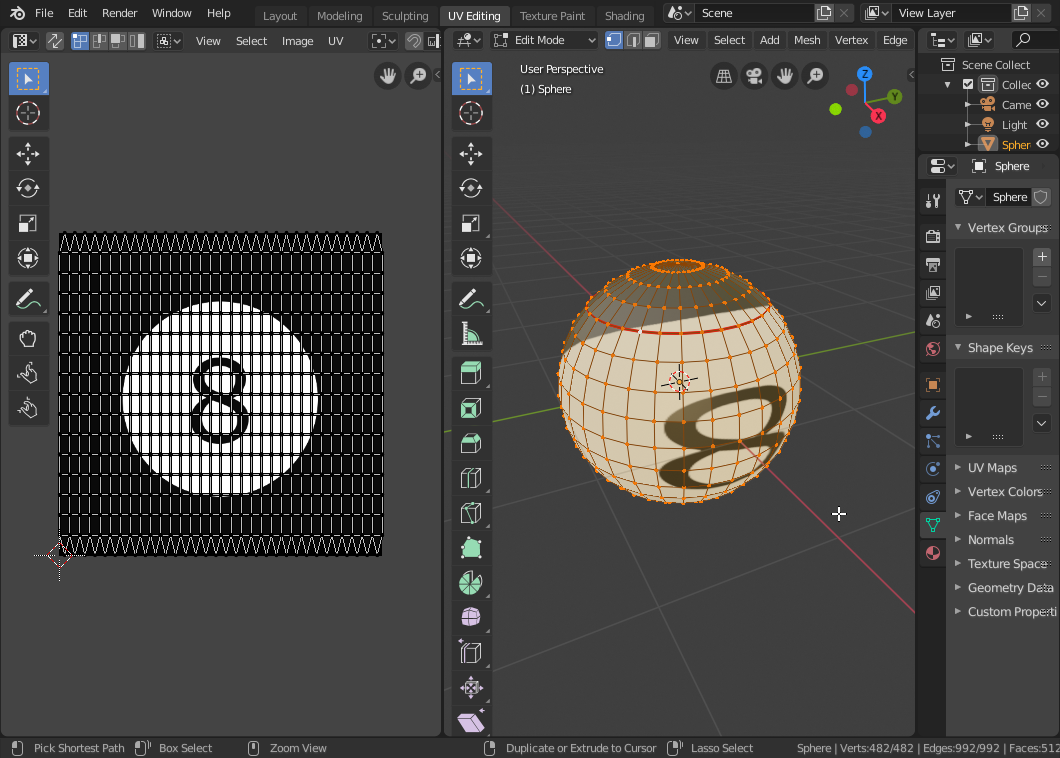The image size is (1060, 758).
Task: Open the World properties tab
Action: (x=933, y=349)
